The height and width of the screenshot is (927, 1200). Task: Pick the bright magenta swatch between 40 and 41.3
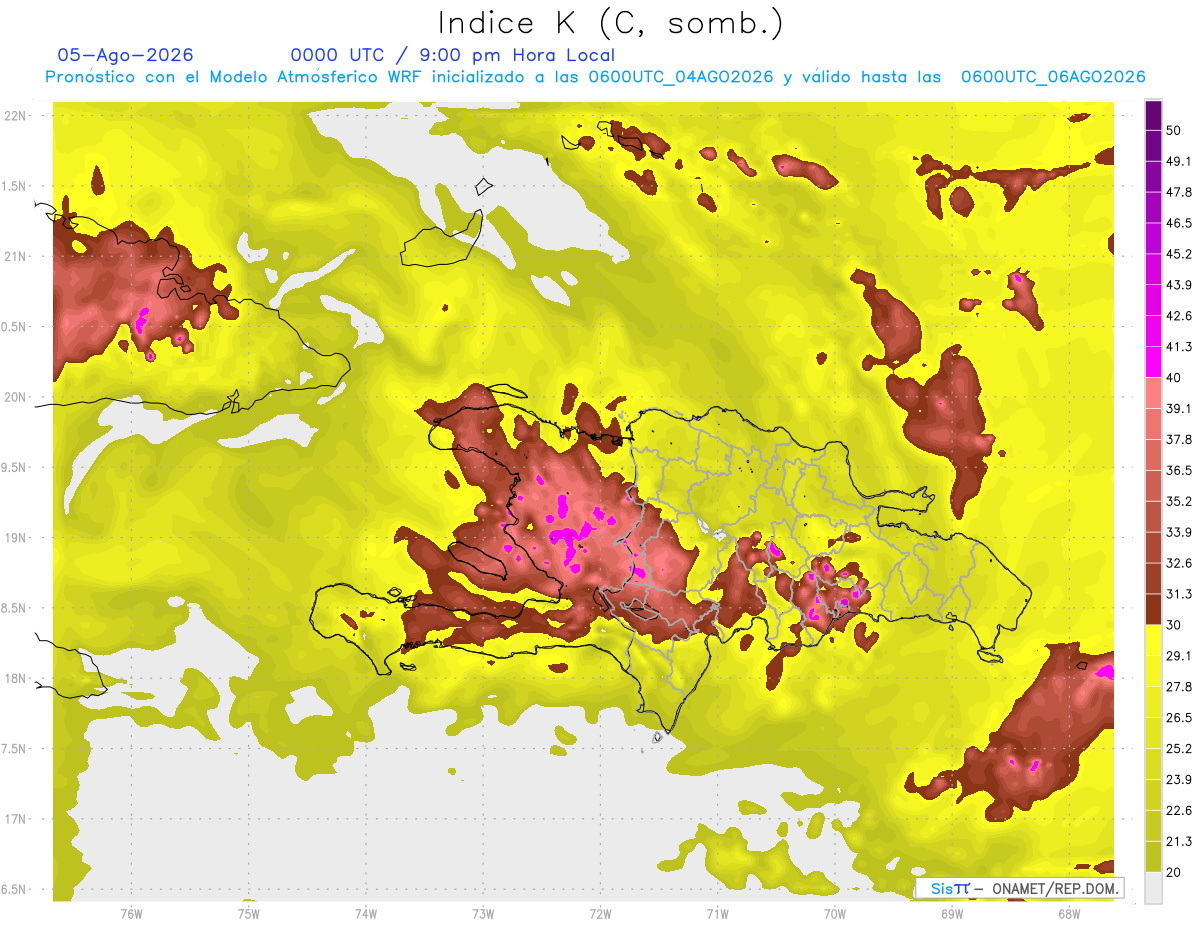1153,362
